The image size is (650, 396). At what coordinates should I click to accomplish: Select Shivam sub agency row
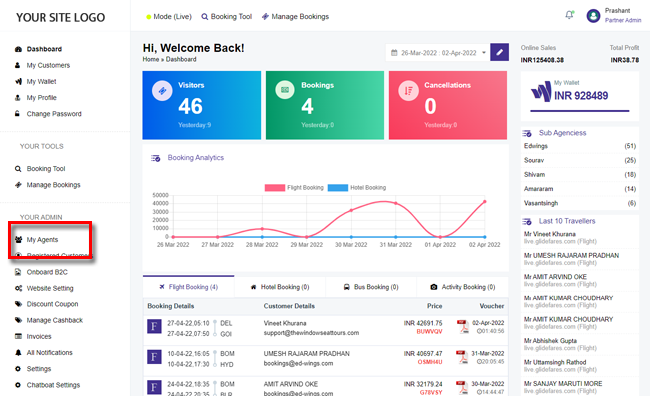580,175
